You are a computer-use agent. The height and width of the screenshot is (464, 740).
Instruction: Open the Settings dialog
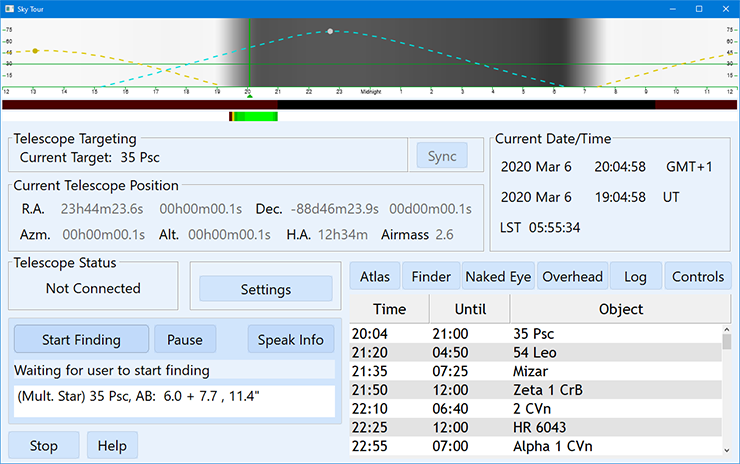(266, 289)
